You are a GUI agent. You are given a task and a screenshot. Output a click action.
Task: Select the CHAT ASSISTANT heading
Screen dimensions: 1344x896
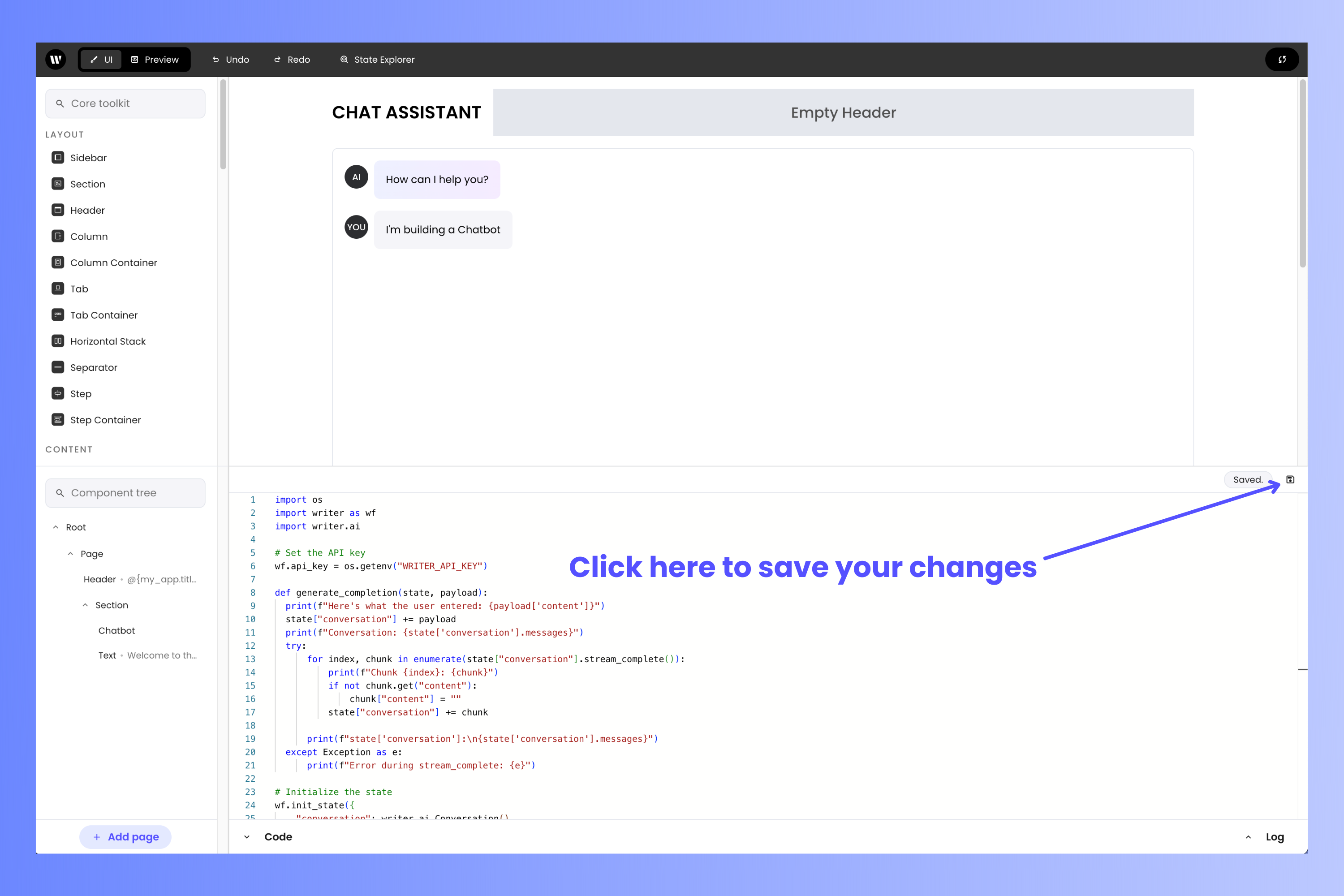coord(406,112)
